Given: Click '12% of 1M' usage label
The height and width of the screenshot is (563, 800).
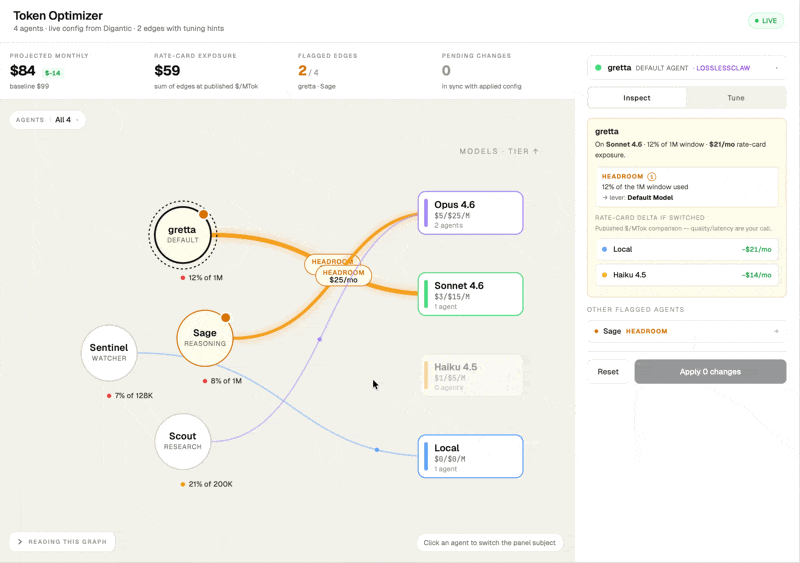Looking at the screenshot, I should (205, 278).
